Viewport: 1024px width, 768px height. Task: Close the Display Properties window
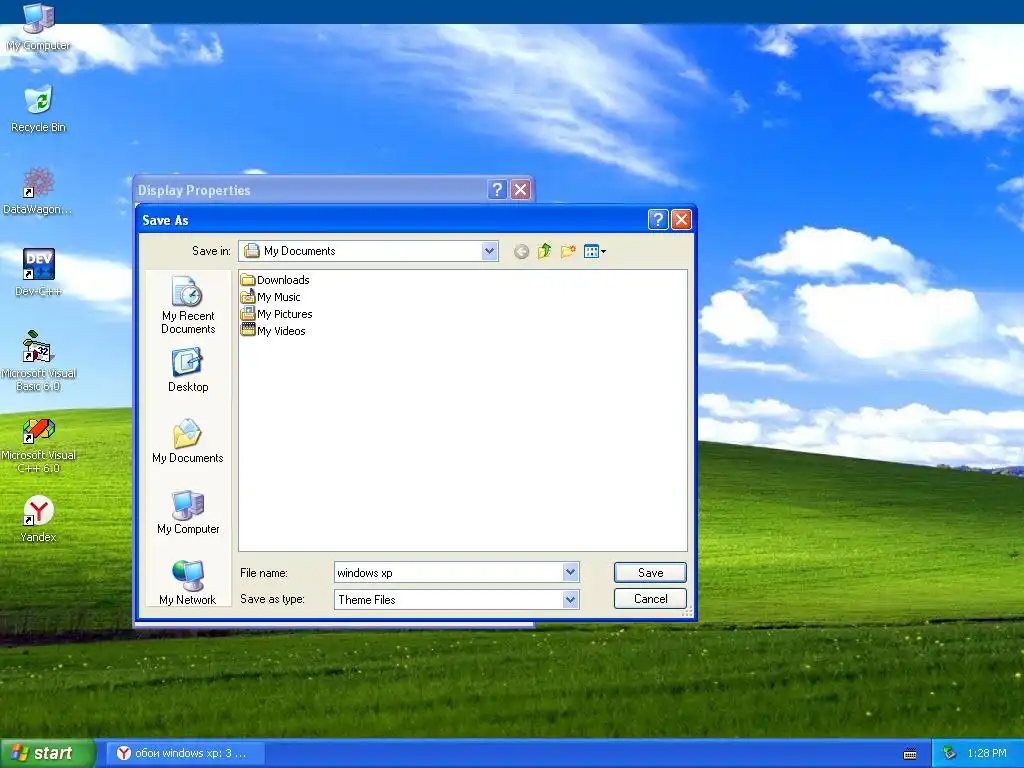[520, 189]
